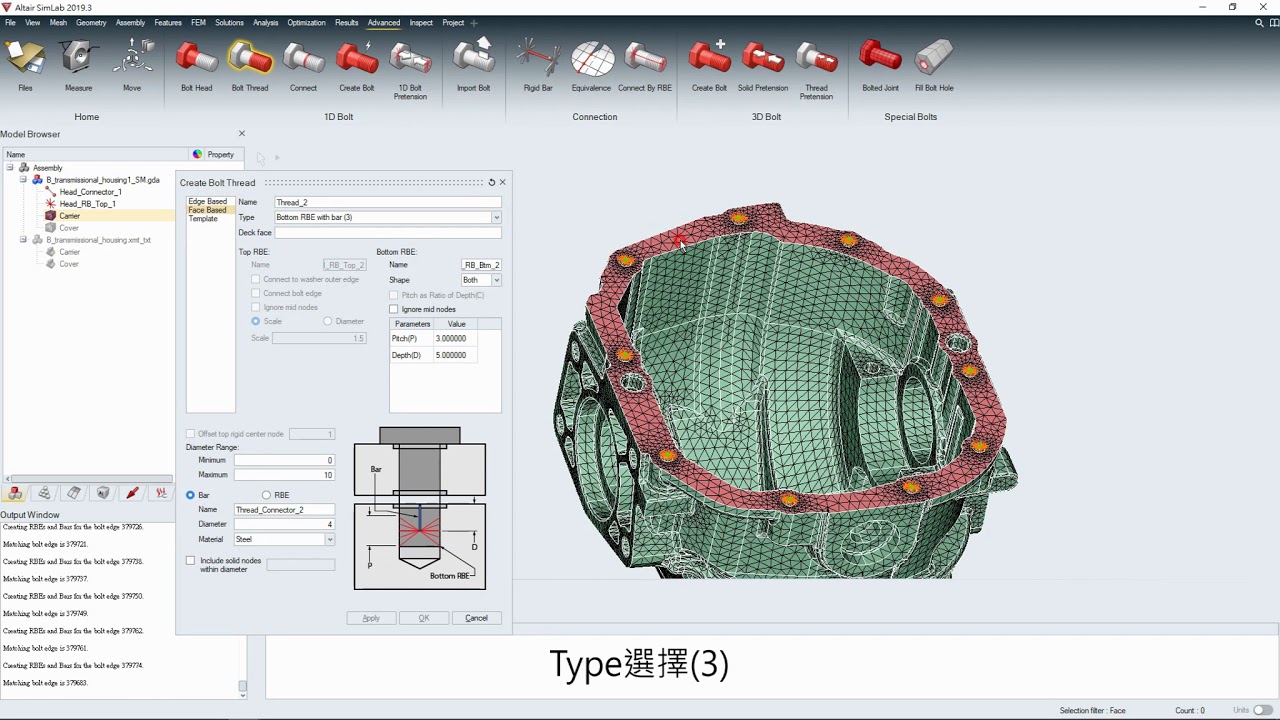Open the Files tool in the ribbon
Viewport: 1280px width, 720px height.
point(25,65)
